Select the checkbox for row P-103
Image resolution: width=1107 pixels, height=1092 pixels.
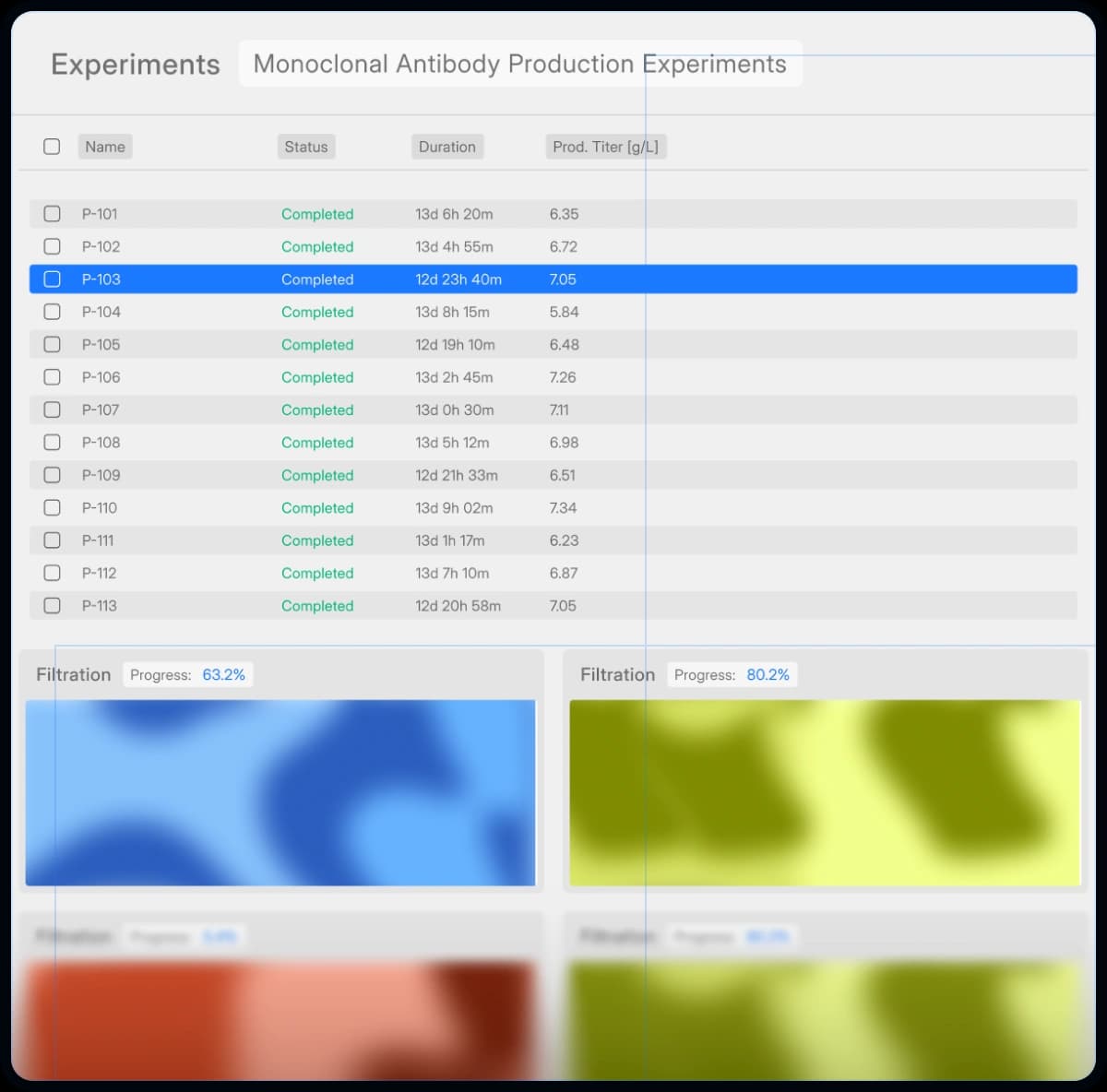(x=53, y=279)
